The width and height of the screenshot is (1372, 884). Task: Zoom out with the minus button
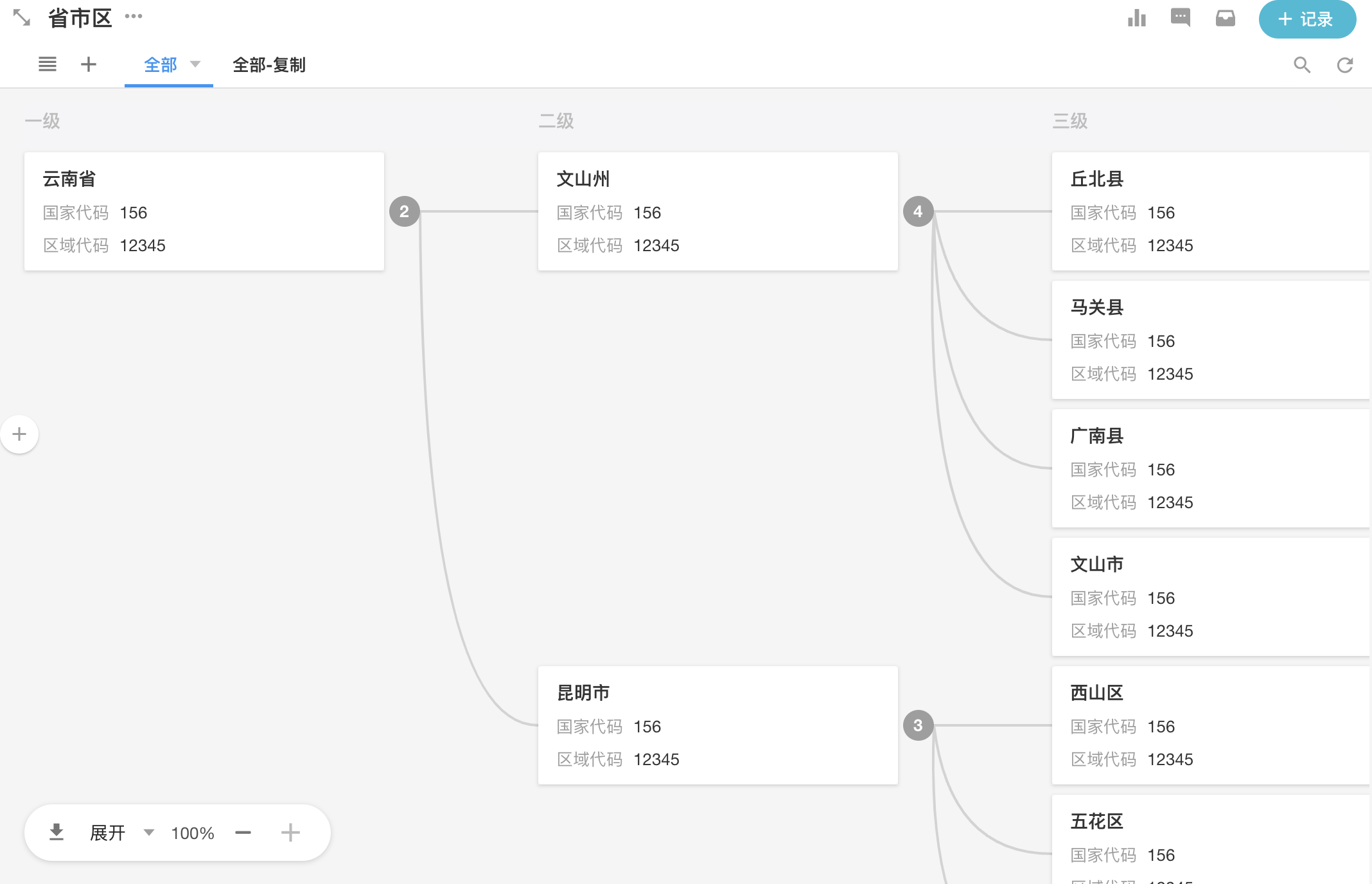243,833
